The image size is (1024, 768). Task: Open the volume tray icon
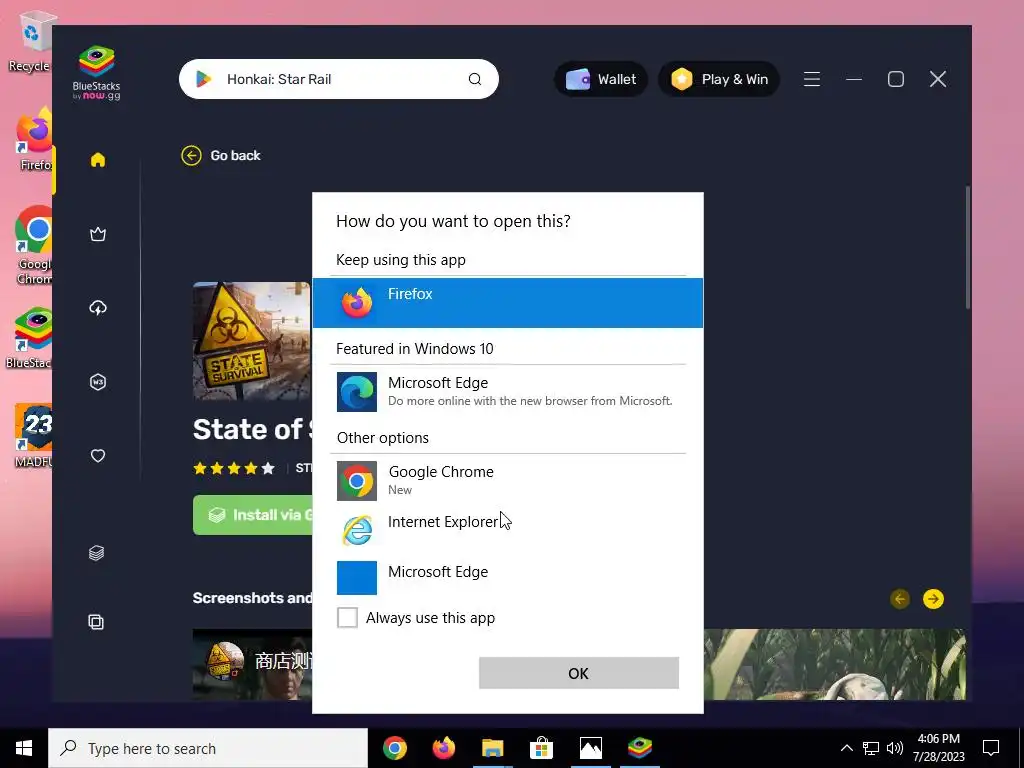click(x=895, y=748)
